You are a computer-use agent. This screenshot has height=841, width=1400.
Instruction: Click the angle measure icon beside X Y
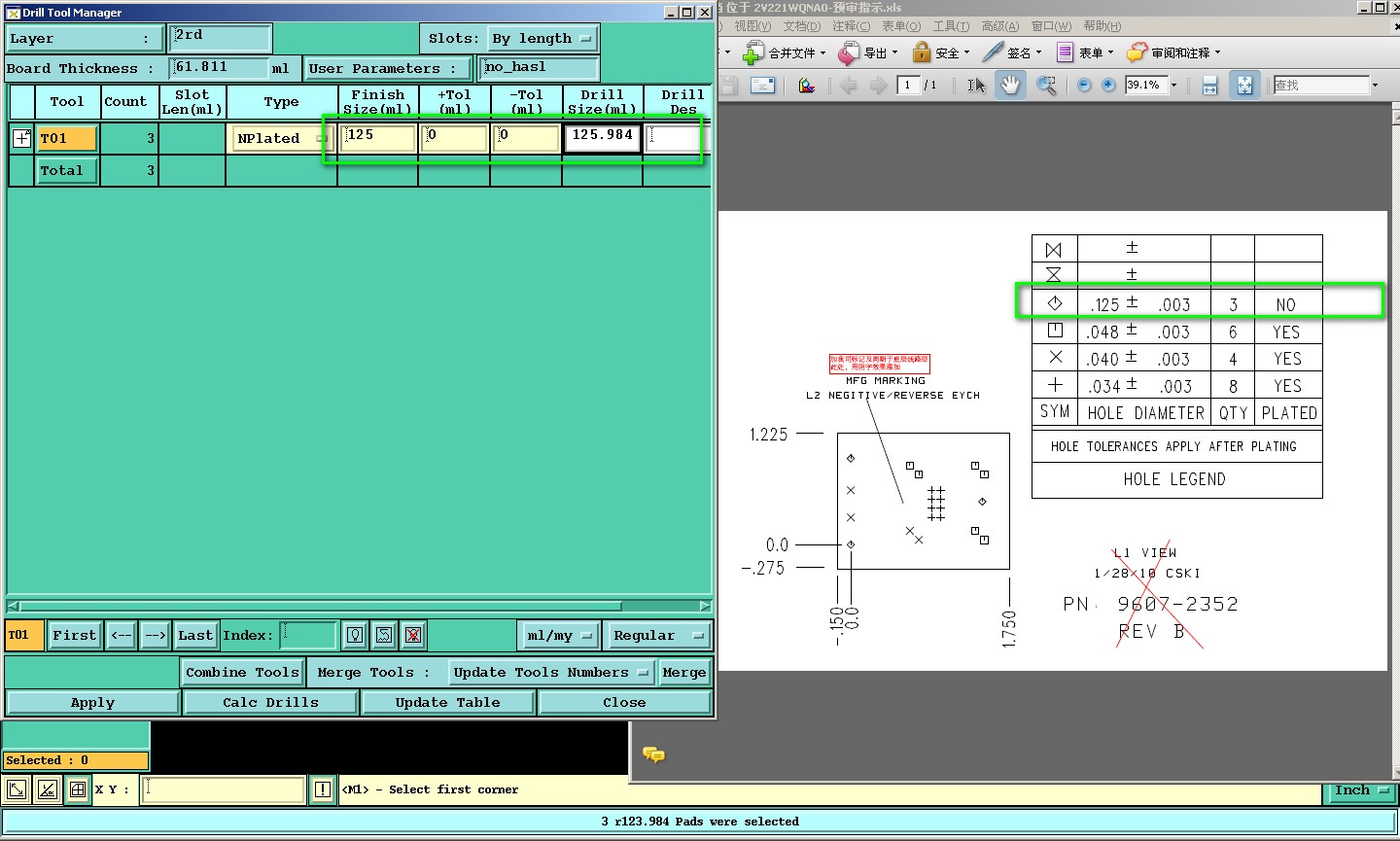(47, 789)
